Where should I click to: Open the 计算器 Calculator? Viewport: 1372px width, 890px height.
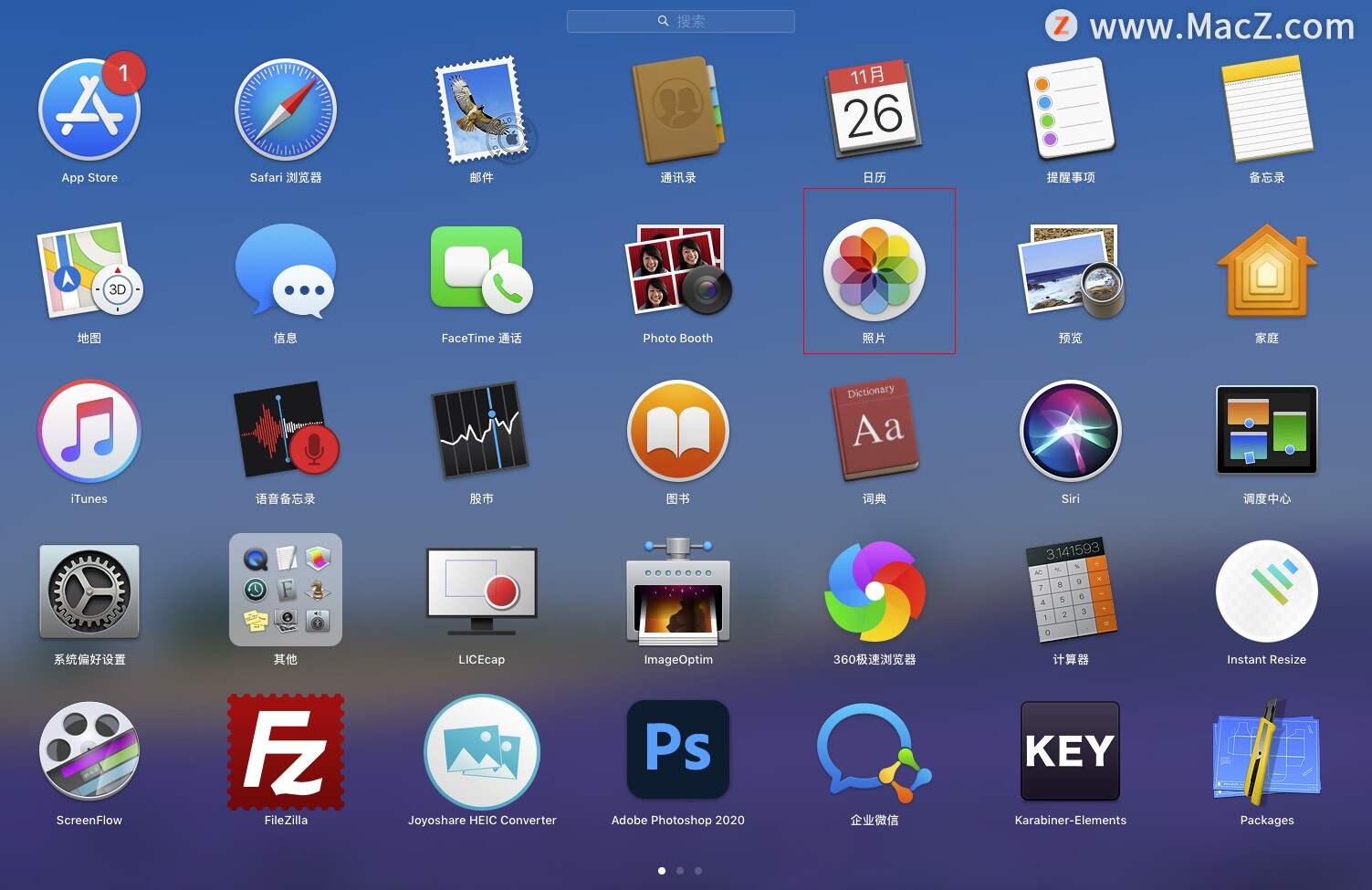point(1071,590)
